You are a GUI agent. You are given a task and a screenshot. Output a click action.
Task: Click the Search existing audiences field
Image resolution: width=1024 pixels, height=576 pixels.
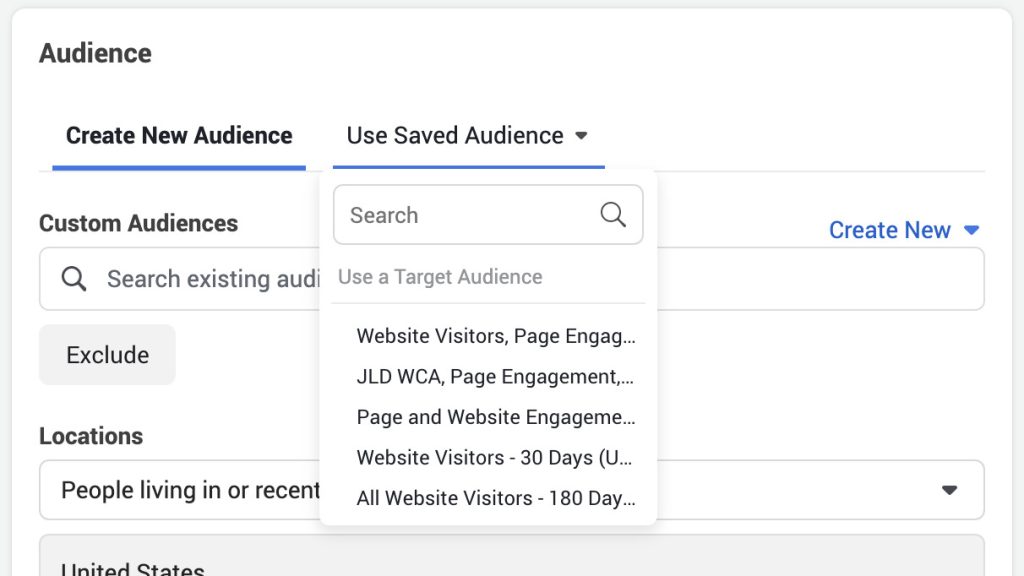pyautogui.click(x=511, y=279)
